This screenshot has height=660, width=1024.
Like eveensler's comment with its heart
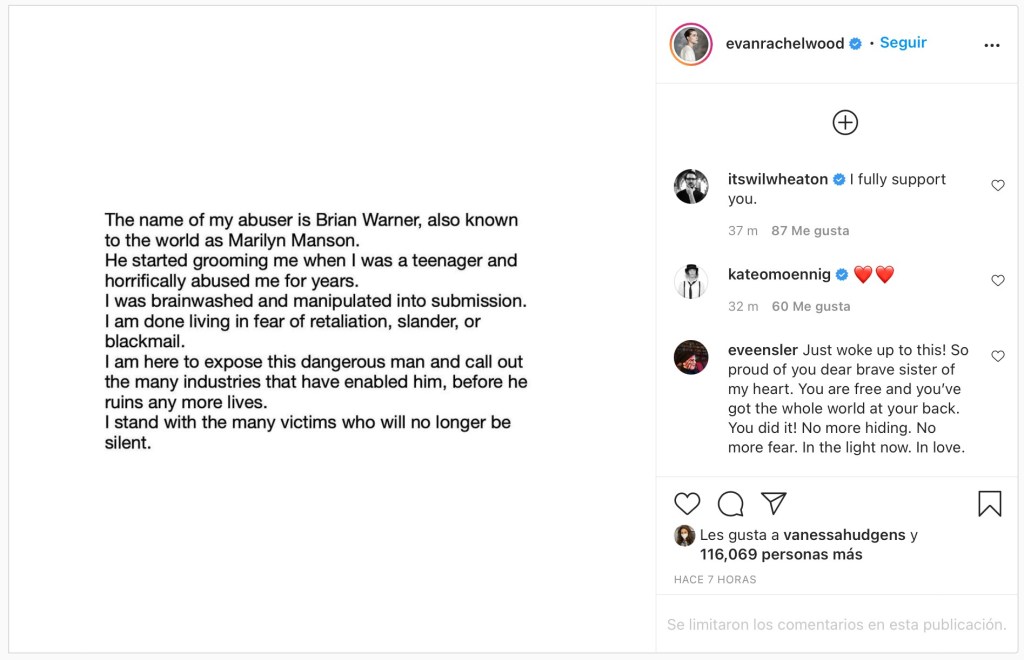click(x=997, y=356)
